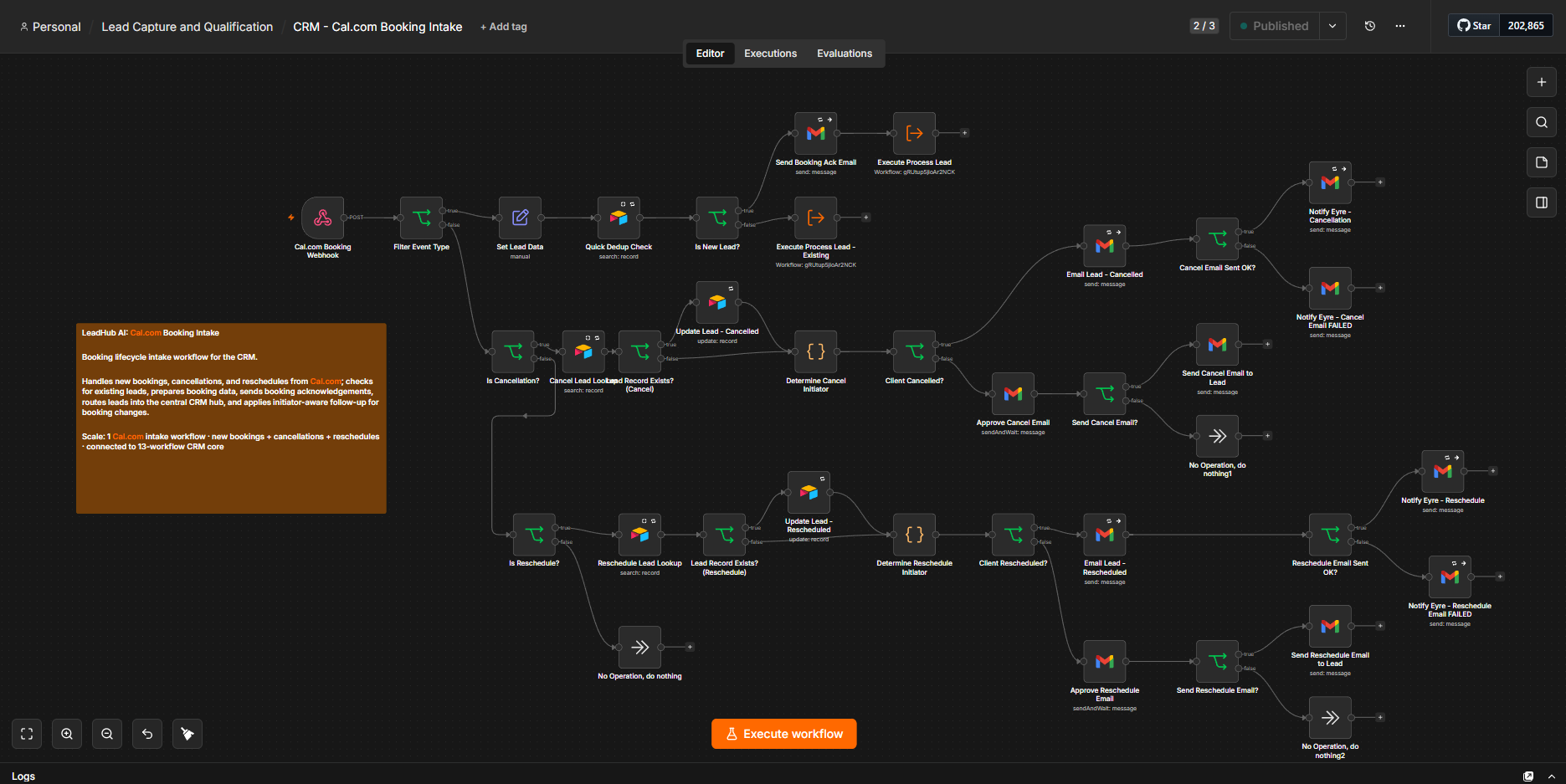
Task: Click the Add tag link
Action: click(504, 27)
